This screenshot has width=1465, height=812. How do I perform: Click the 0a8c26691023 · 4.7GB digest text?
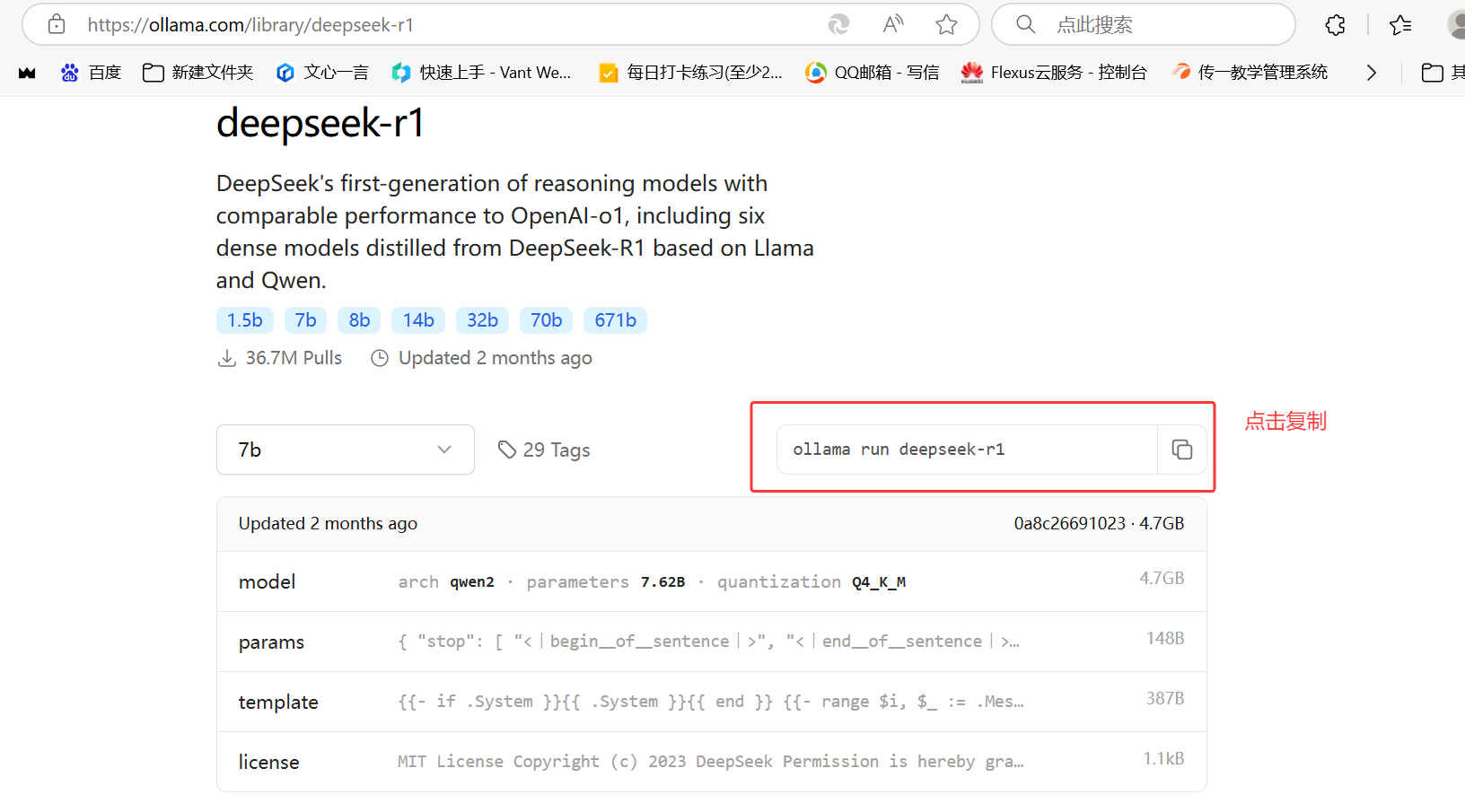click(x=1099, y=523)
